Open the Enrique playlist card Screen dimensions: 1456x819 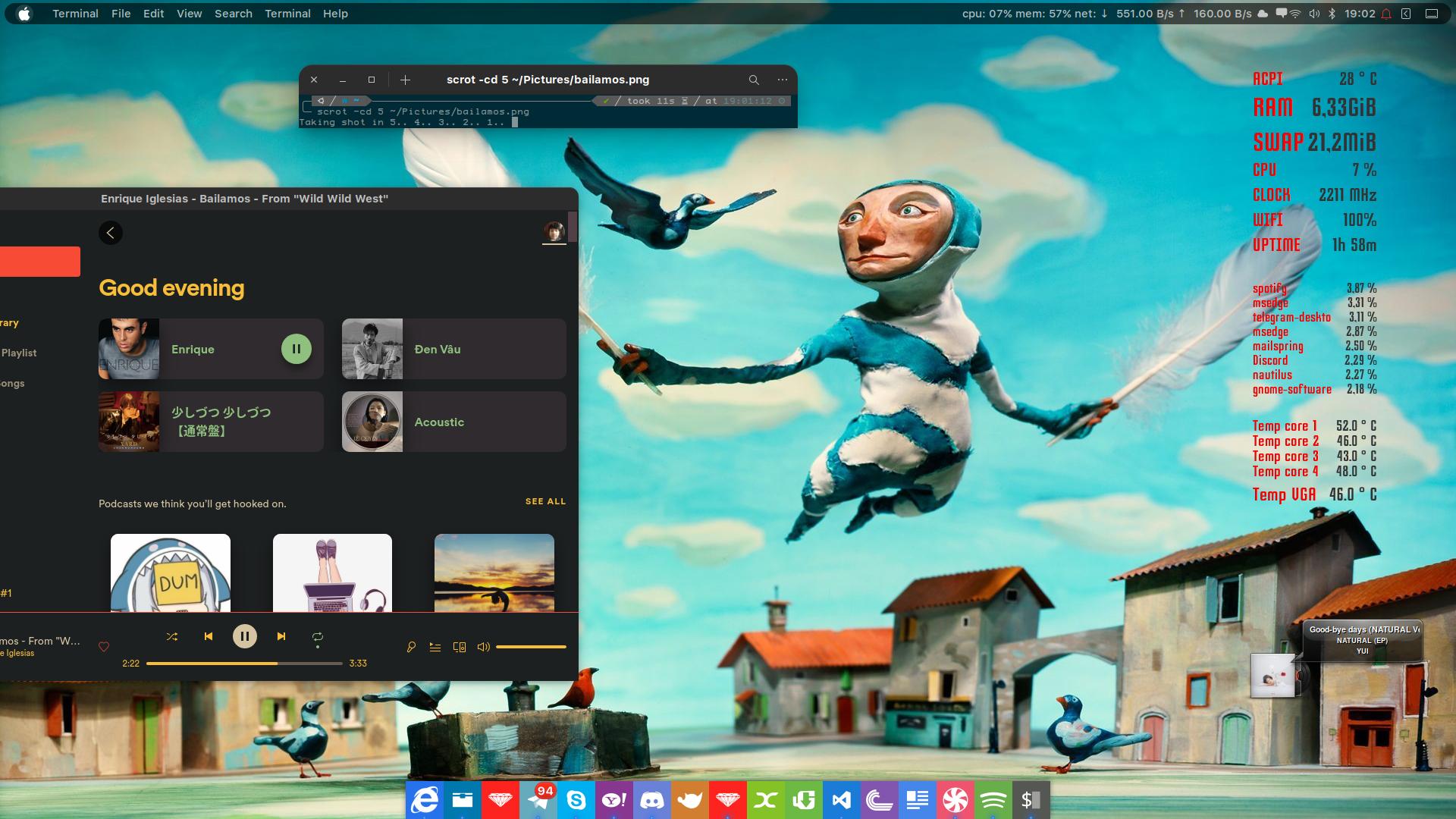(x=211, y=349)
